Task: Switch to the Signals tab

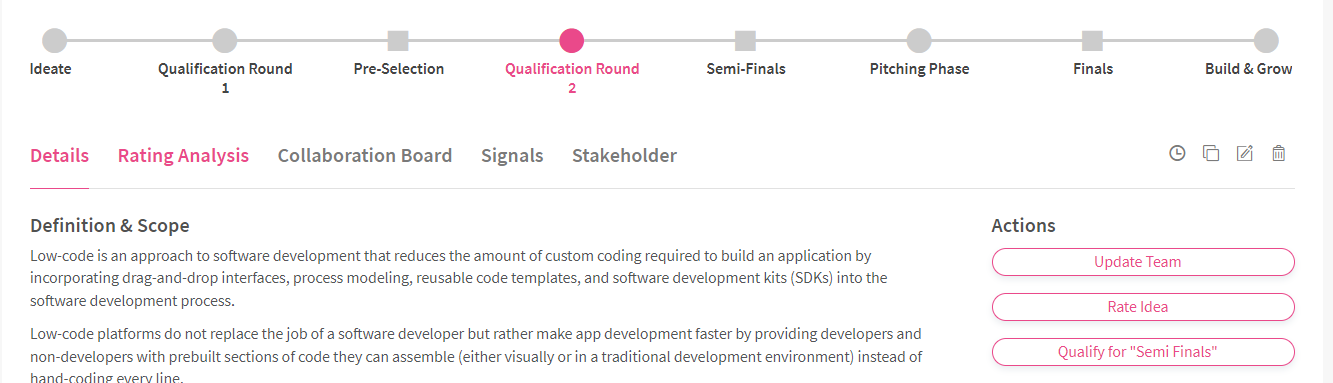Action: point(512,155)
